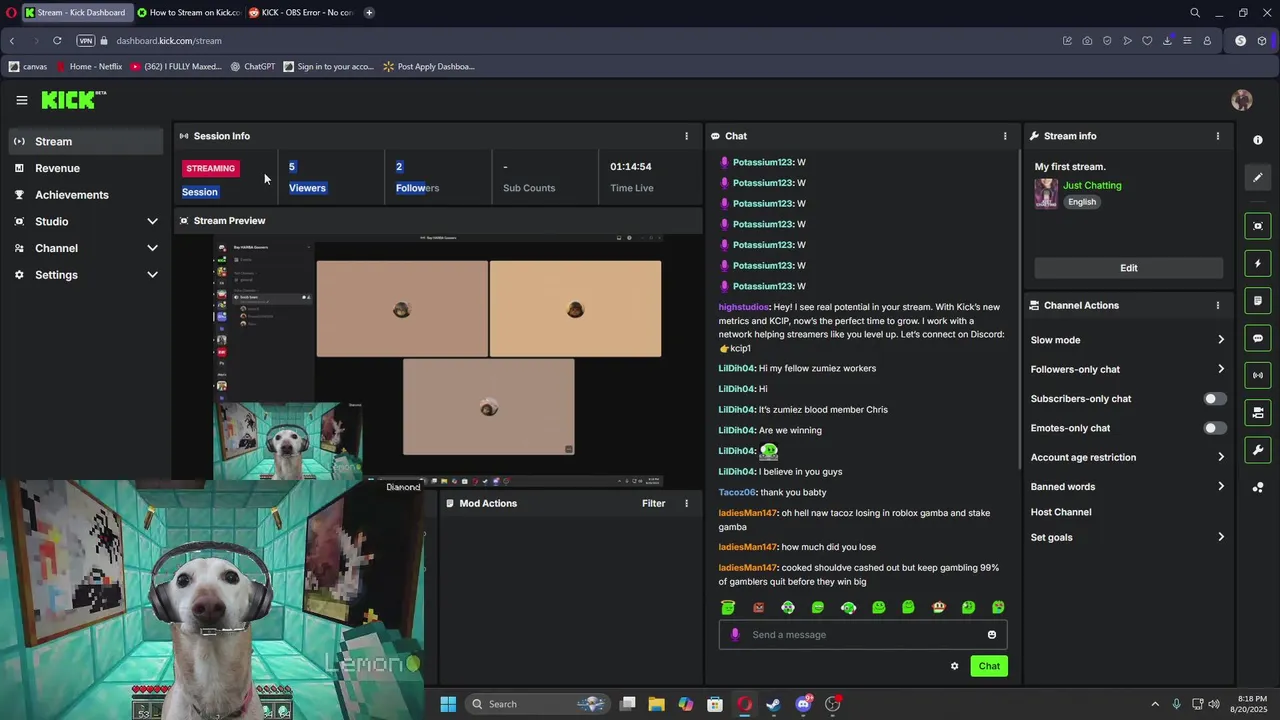This screenshot has height=720, width=1280.
Task: Click the Just Chatting category link
Action: tap(1092, 185)
